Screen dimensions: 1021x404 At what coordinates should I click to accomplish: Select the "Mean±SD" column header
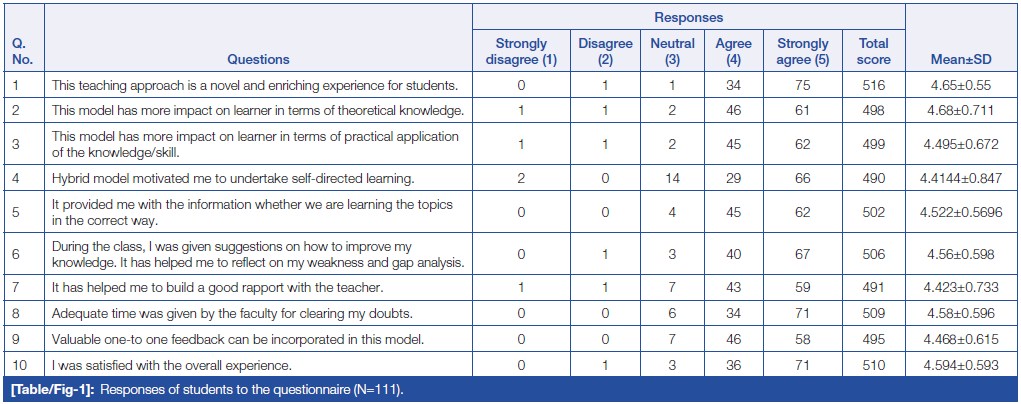pos(961,60)
